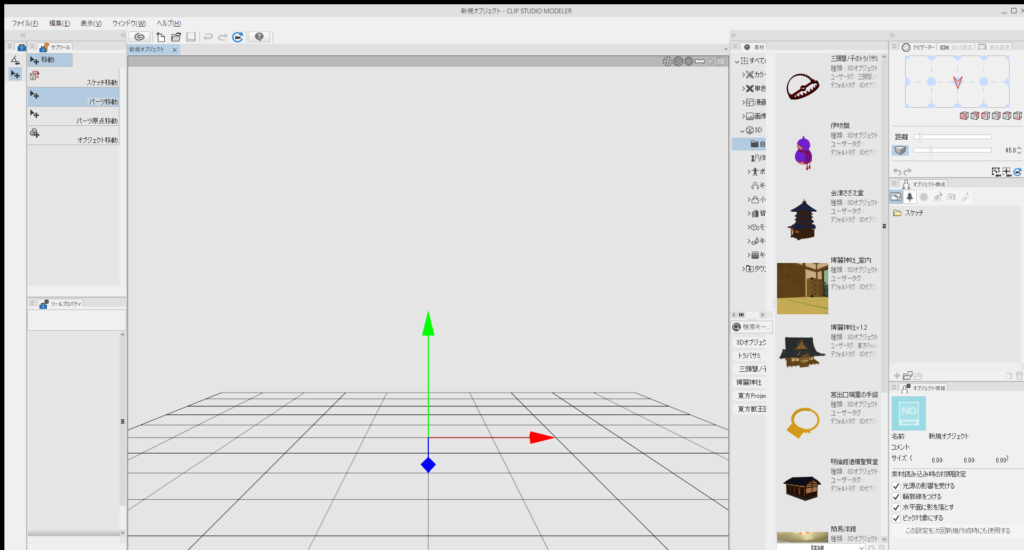Select the 東方Project tag button

753,395
